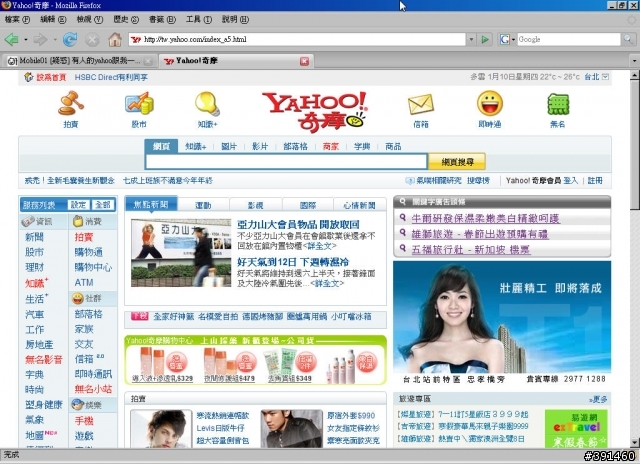Click the 設定 button in the service list header
This screenshot has height=464, width=640.
(78, 204)
